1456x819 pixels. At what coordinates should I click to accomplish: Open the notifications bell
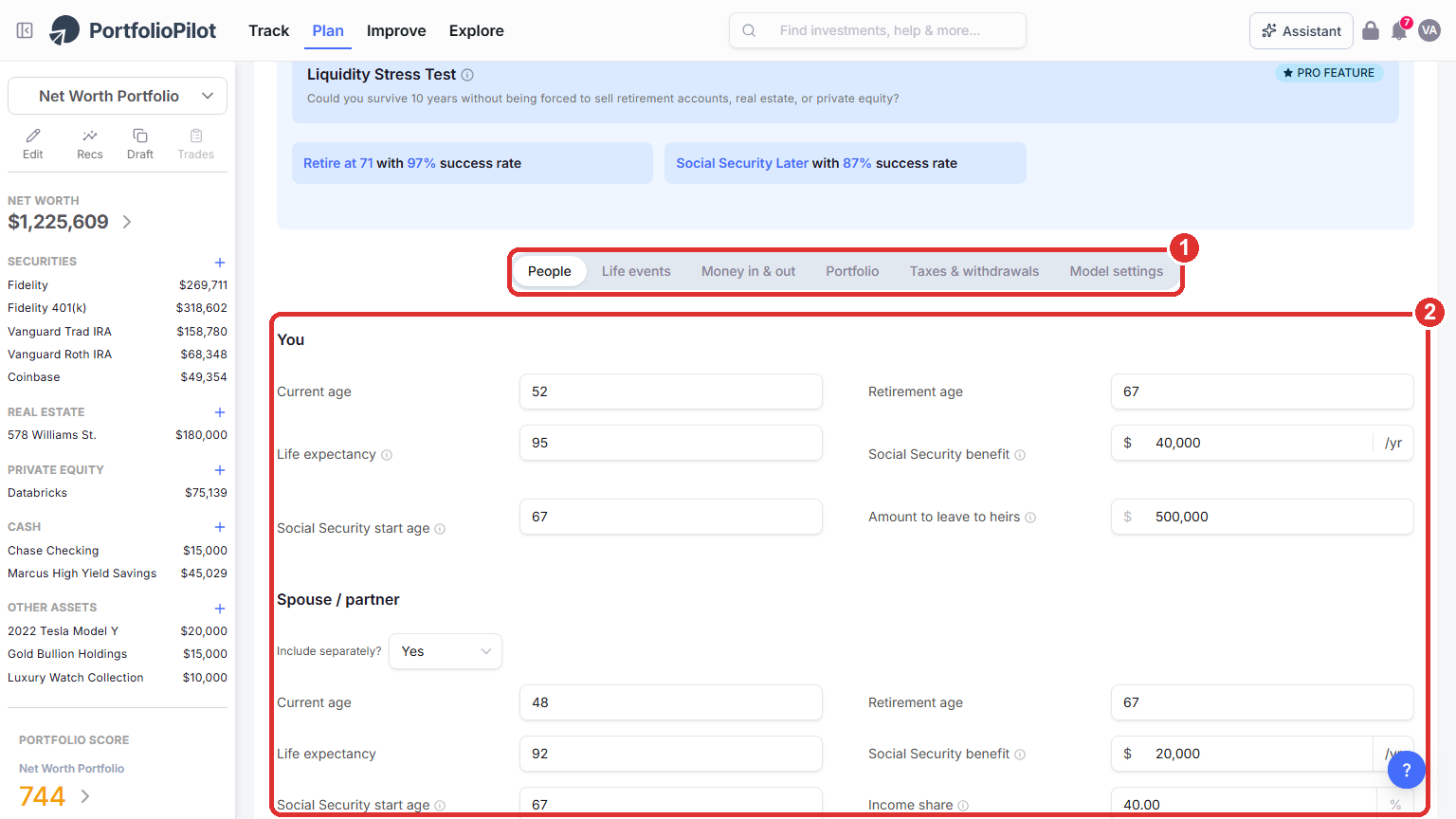click(x=1399, y=30)
